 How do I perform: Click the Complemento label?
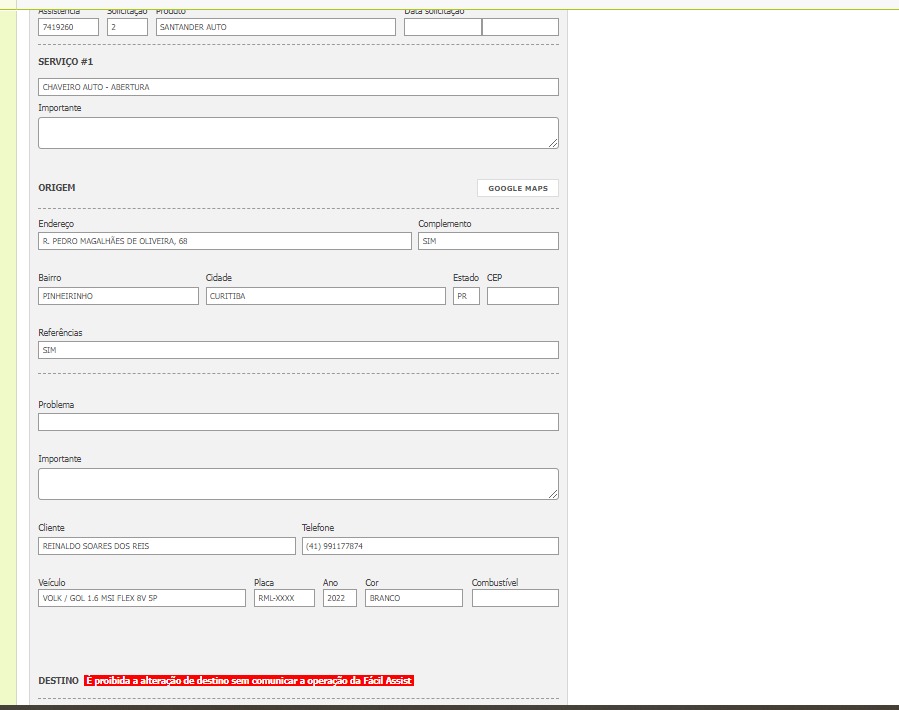[445, 224]
